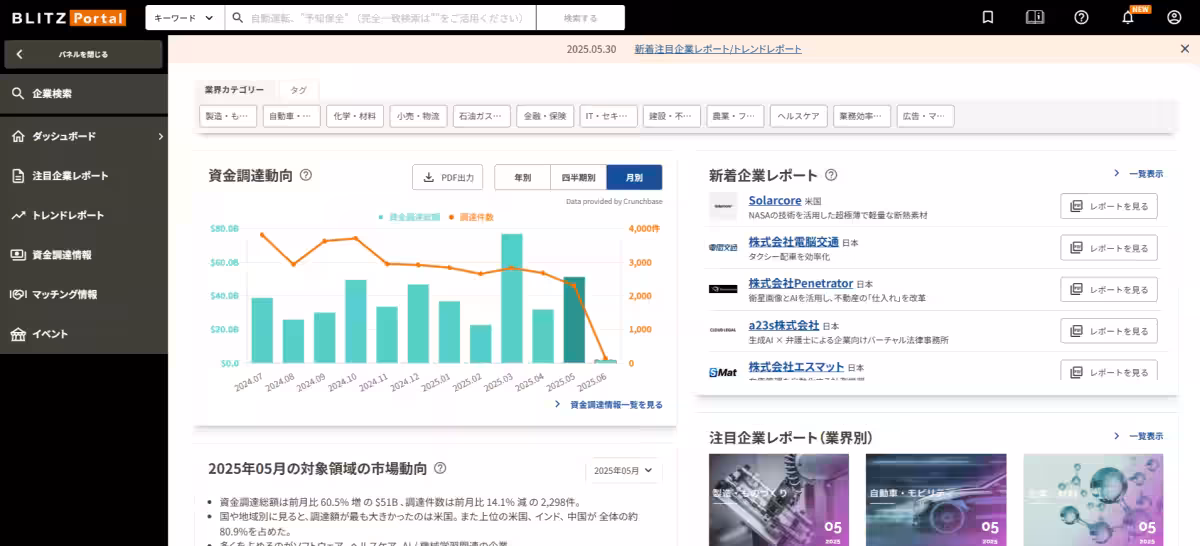Collapse sidebar with パネルを閉じる button

[84, 54]
